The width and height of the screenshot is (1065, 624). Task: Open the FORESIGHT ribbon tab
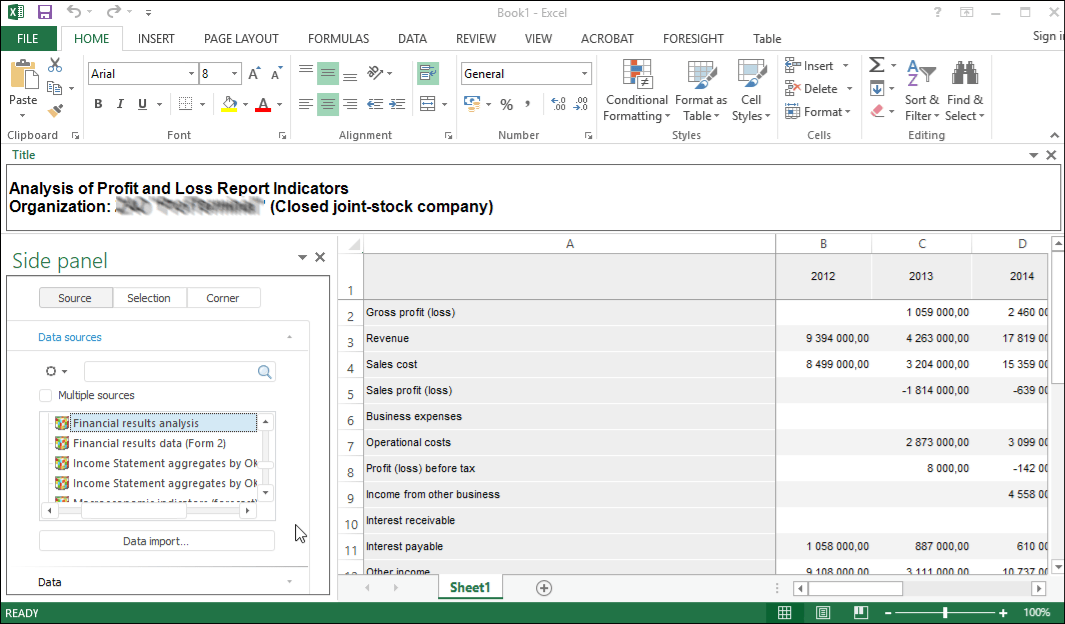pos(692,39)
